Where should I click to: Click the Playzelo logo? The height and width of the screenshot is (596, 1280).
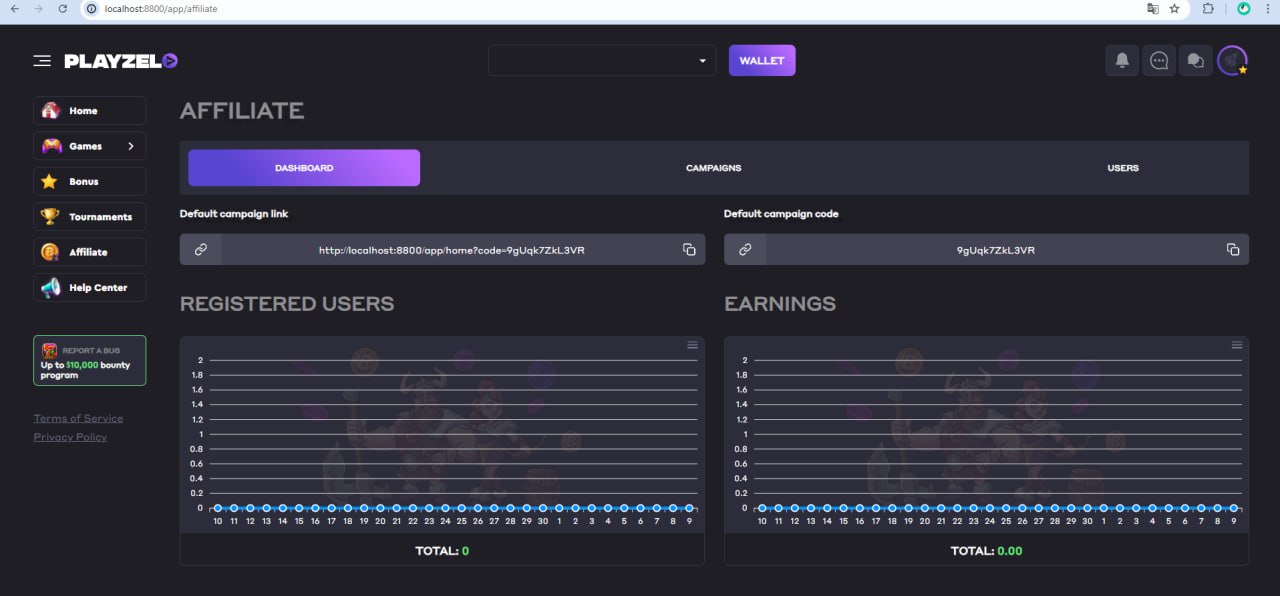121,61
